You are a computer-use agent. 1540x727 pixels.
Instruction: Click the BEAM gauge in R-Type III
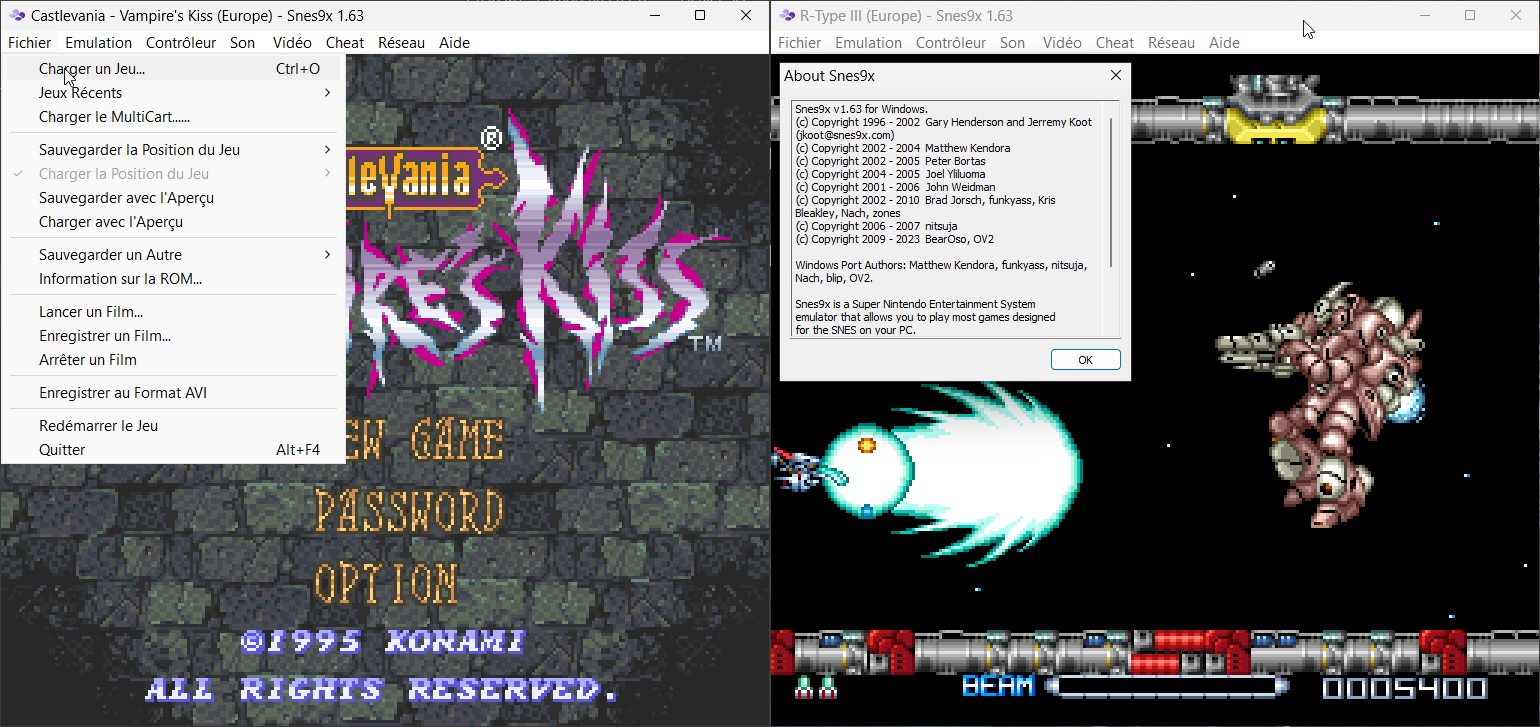pyautogui.click(x=1165, y=686)
